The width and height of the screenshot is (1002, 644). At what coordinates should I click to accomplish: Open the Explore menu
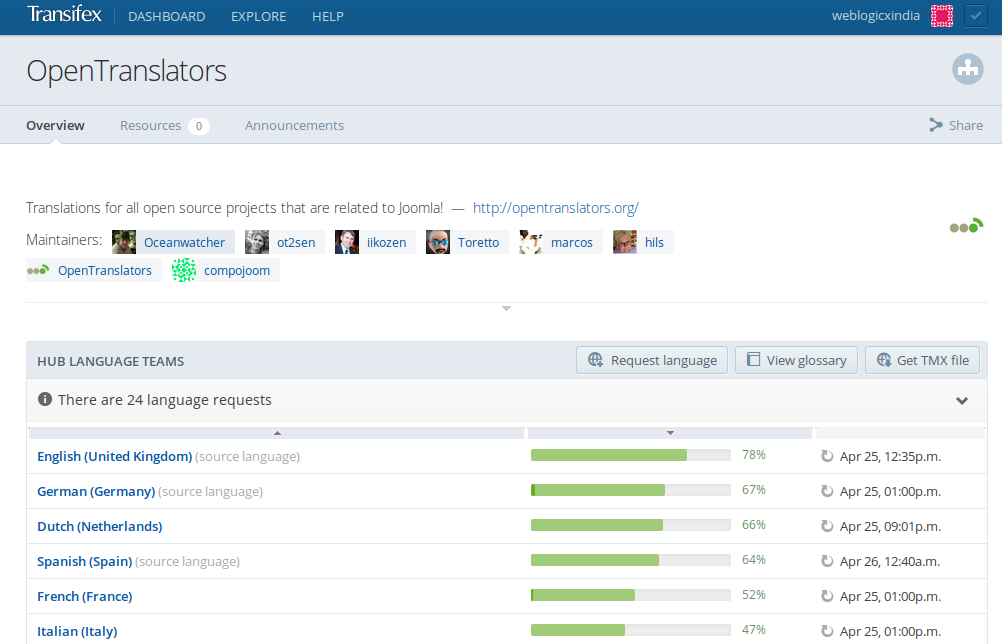258,17
